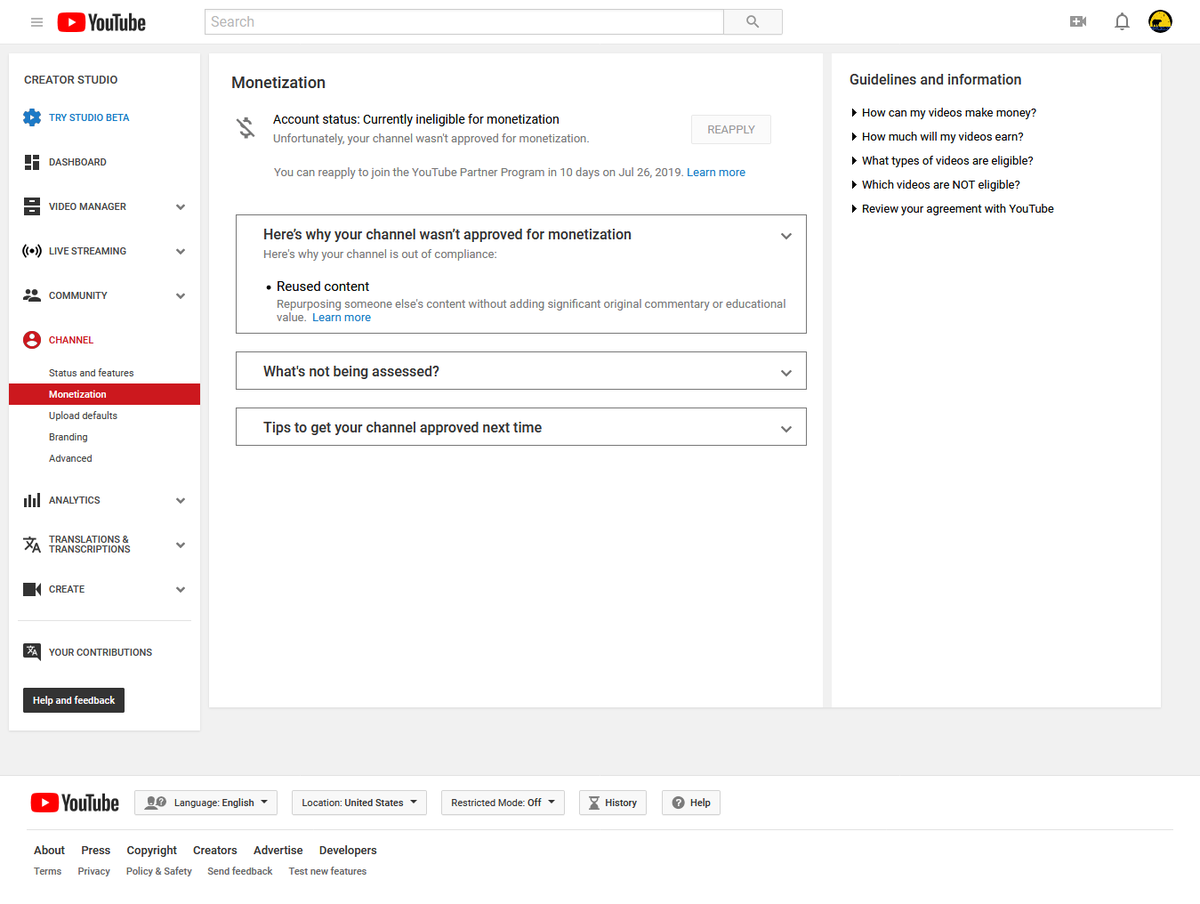This screenshot has width=1200, height=904.
Task: Collapse the channel wasn't approved panel
Action: pos(786,236)
